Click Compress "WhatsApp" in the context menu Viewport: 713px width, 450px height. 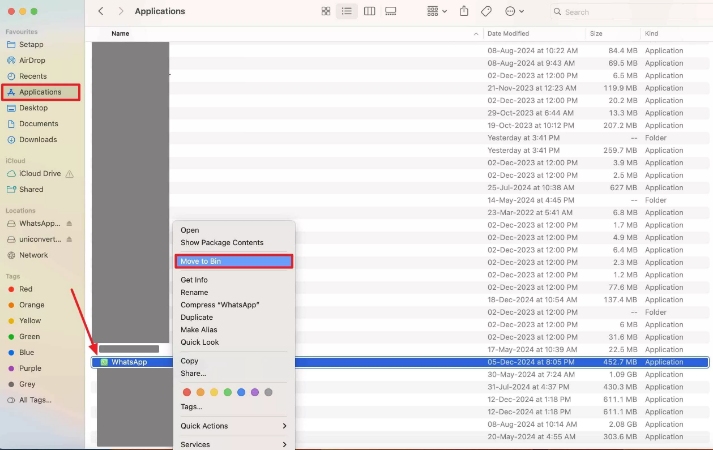tap(219, 304)
